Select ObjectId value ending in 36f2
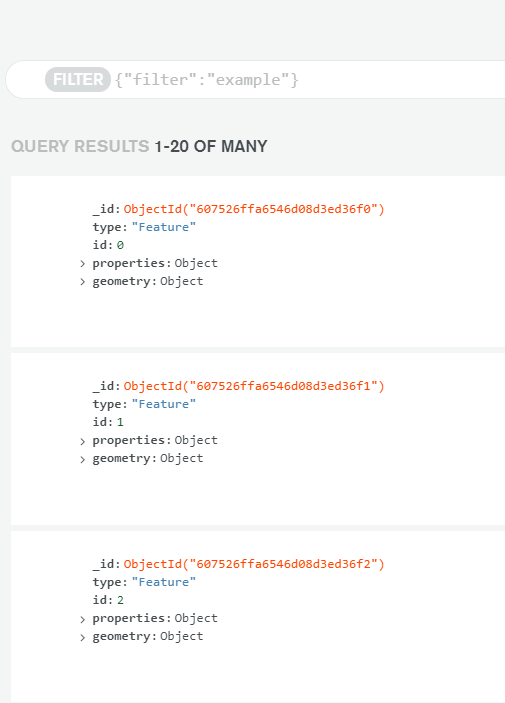 [254, 564]
